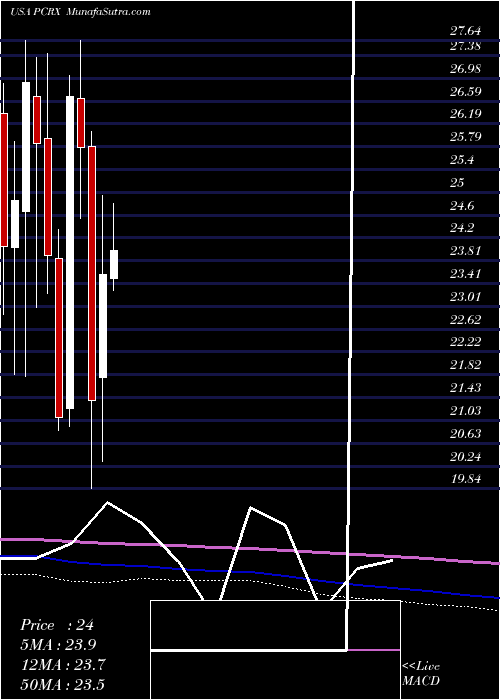Select the 20.63 price axis label

click(x=465, y=433)
